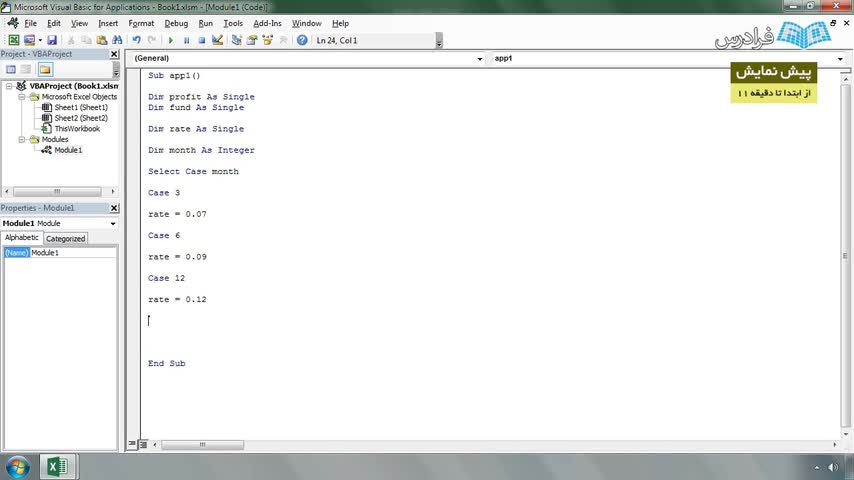Click the Paste clipboard icon
Image resolution: width=854 pixels, height=480 pixels.
click(x=102, y=40)
